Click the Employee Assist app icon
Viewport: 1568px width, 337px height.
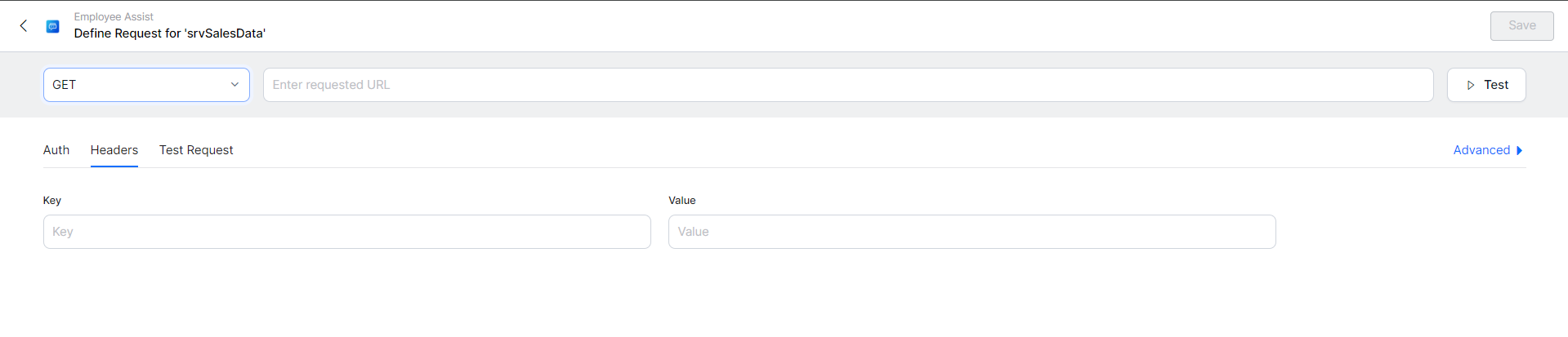click(53, 26)
